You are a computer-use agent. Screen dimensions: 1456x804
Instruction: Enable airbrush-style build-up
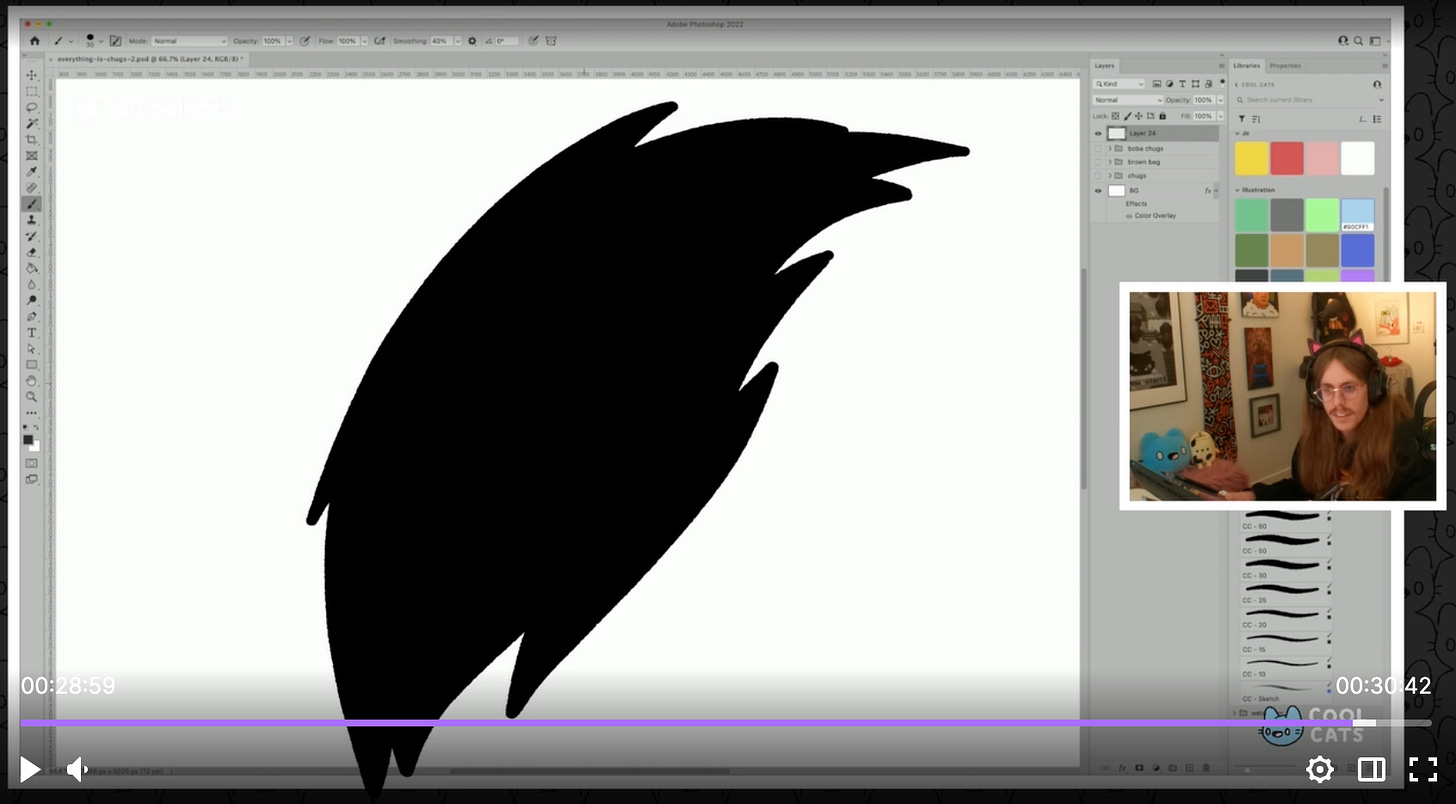coord(380,41)
